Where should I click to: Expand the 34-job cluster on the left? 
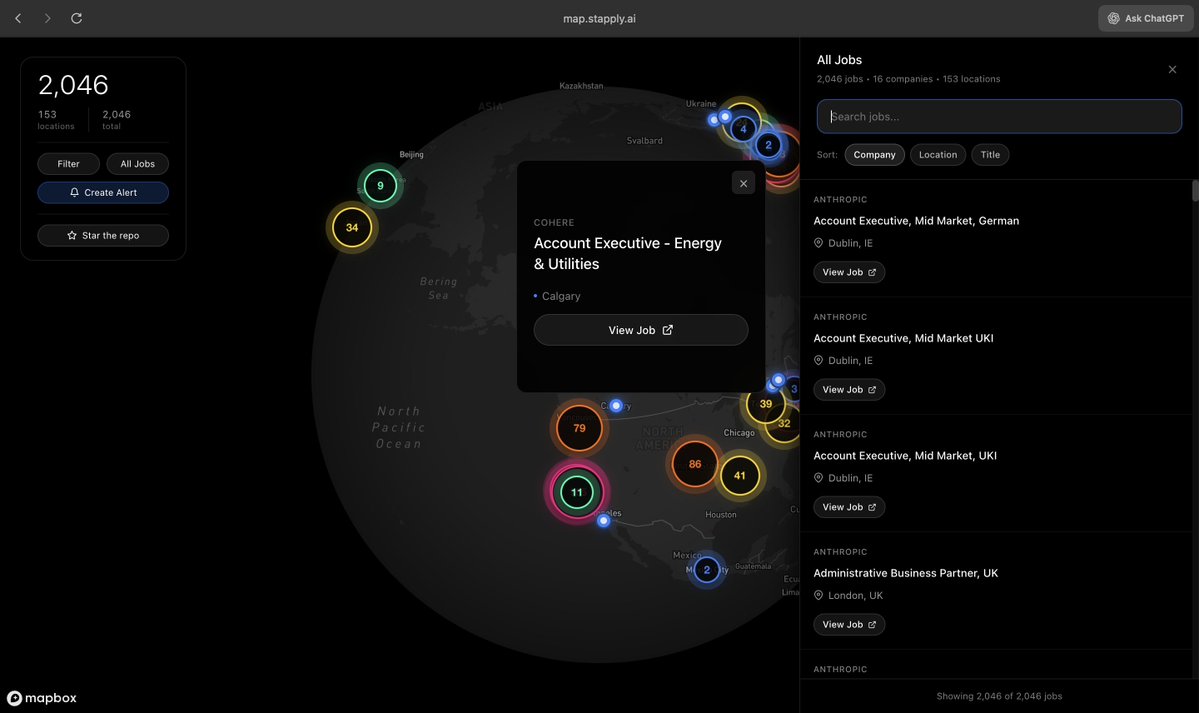[350, 227]
